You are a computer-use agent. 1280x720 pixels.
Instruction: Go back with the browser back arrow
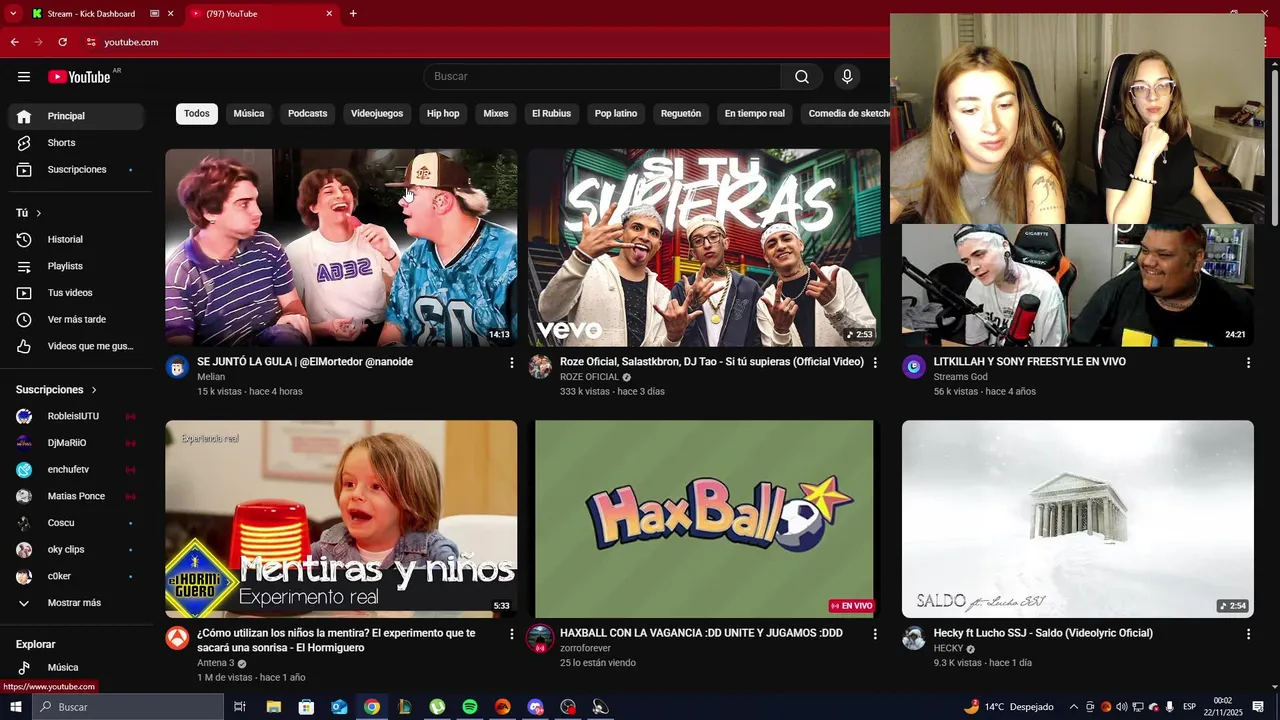tap(15, 42)
